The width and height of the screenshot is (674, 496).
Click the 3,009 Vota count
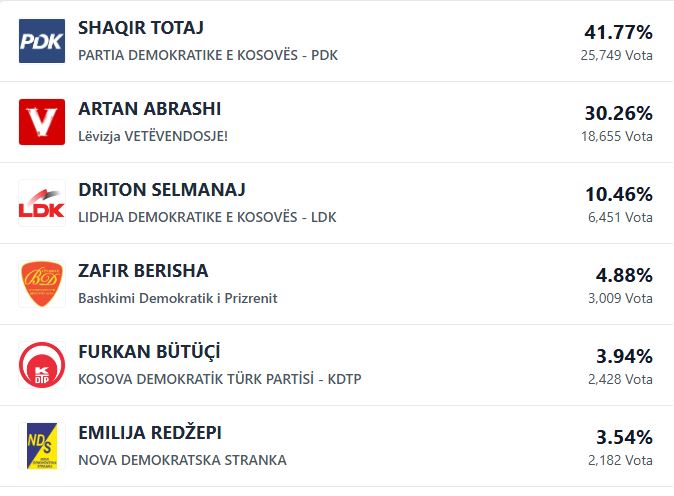coord(620,298)
